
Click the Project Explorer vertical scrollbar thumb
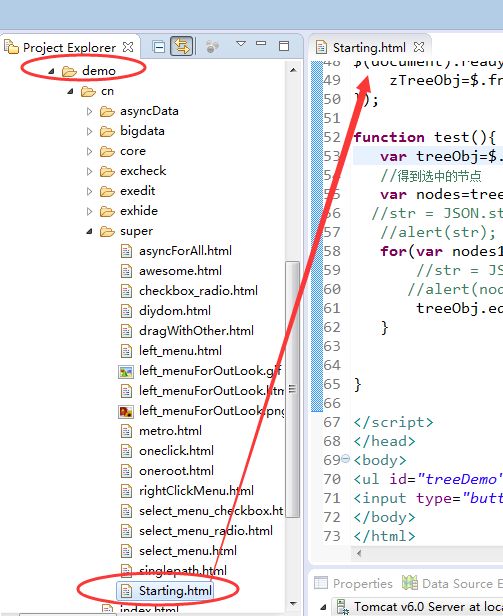coord(292,389)
